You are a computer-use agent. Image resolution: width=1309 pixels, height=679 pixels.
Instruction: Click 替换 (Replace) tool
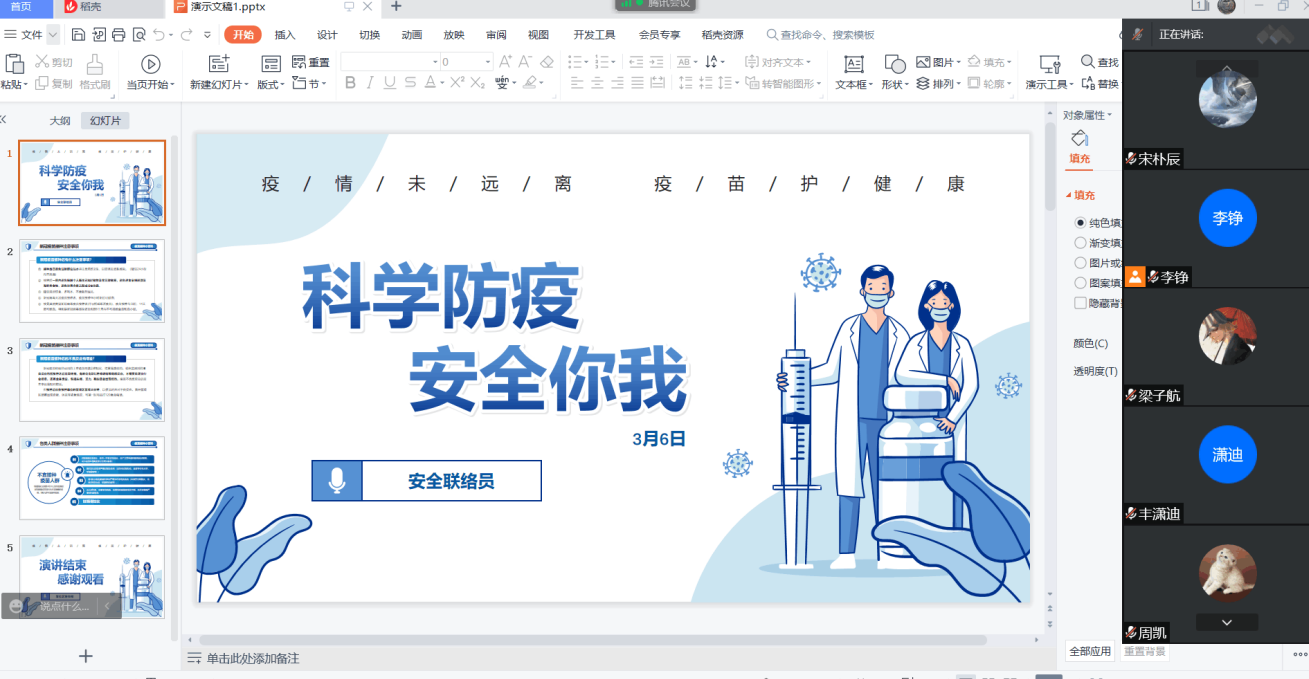(1100, 84)
